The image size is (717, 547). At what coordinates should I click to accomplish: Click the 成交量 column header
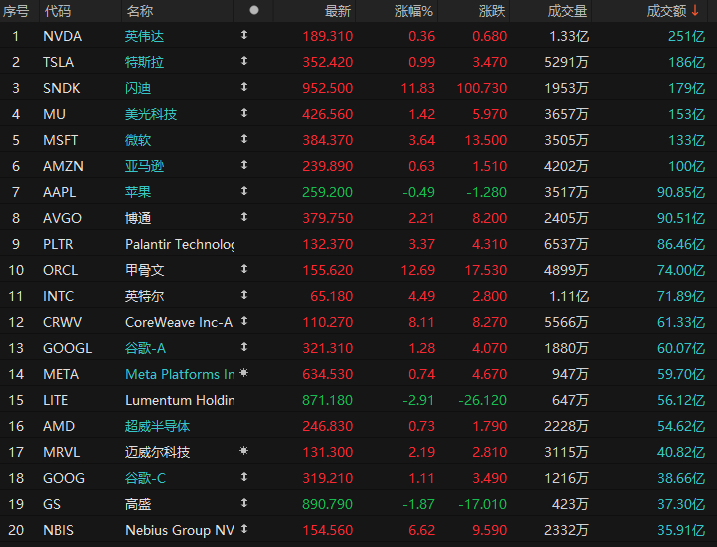[x=567, y=11]
